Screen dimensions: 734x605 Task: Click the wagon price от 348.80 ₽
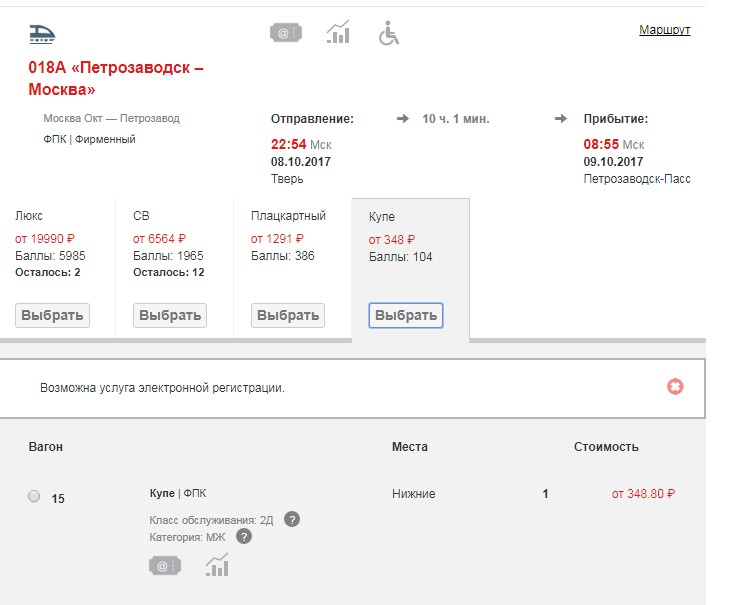[x=642, y=493]
